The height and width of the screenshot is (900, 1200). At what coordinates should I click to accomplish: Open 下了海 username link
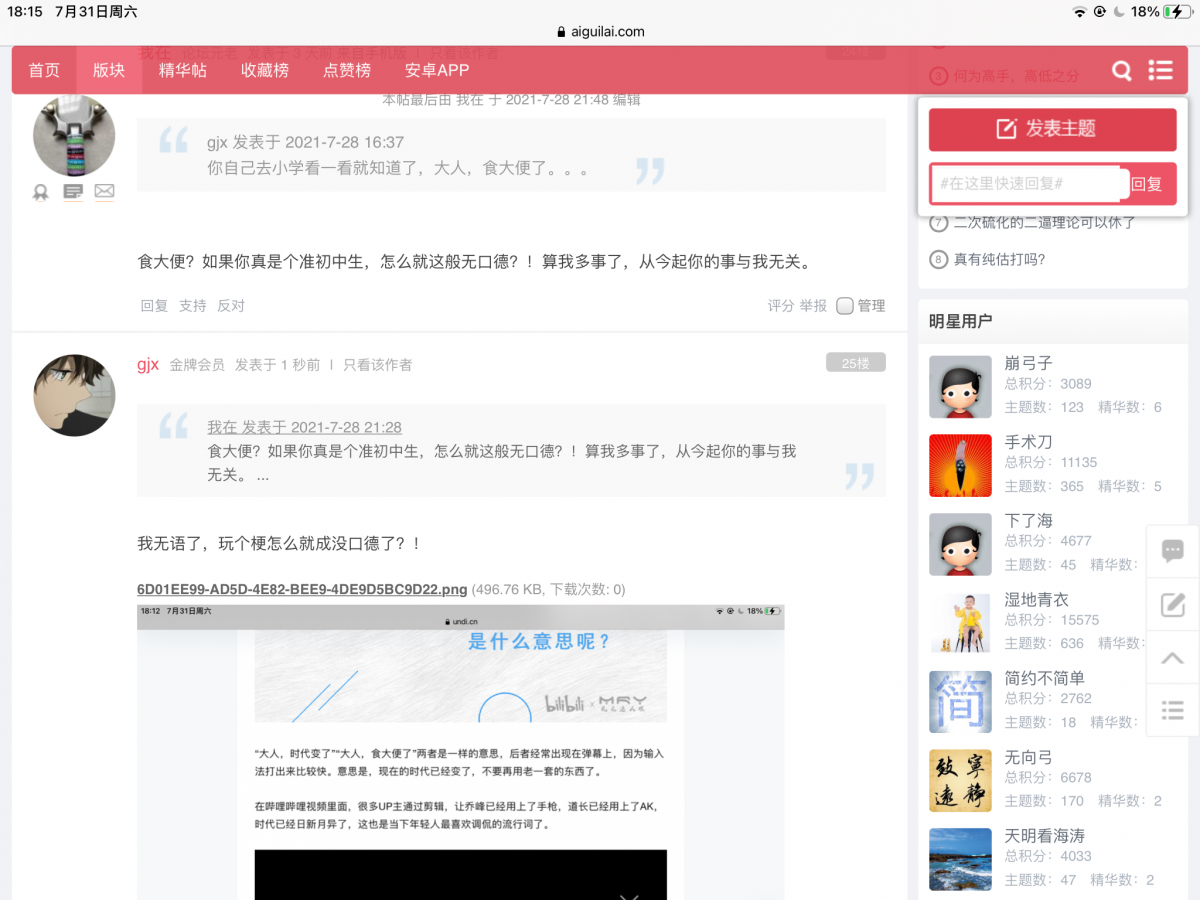[1029, 520]
